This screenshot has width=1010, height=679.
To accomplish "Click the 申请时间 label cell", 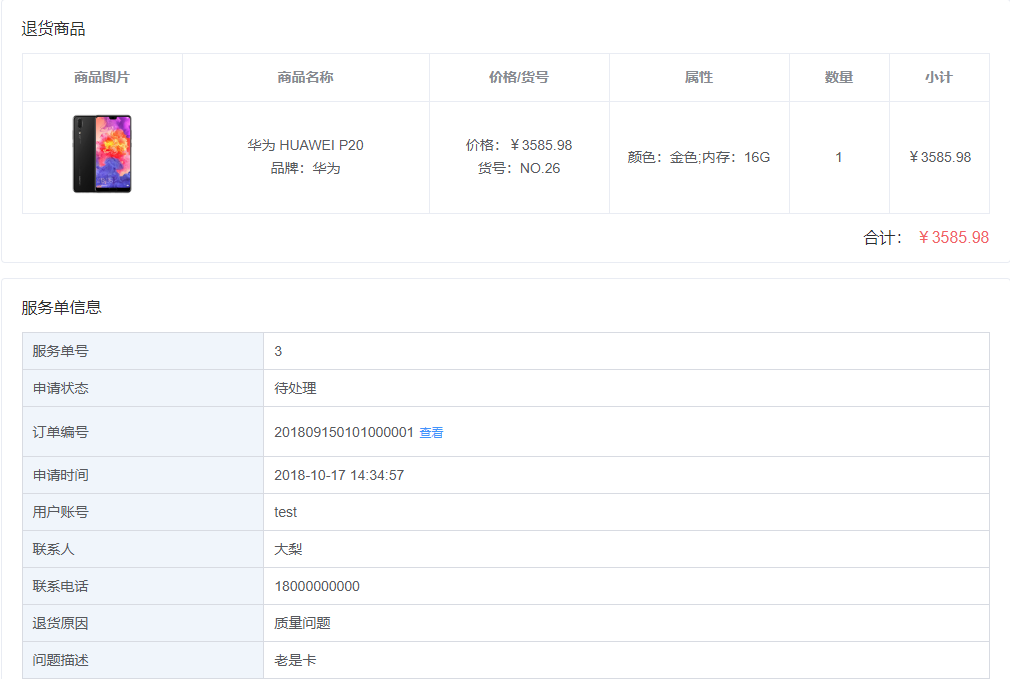I will point(143,475).
